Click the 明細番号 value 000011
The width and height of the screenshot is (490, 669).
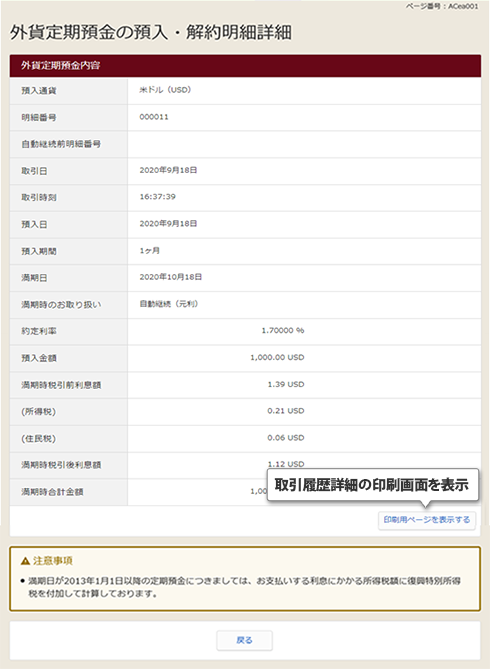pos(154,117)
